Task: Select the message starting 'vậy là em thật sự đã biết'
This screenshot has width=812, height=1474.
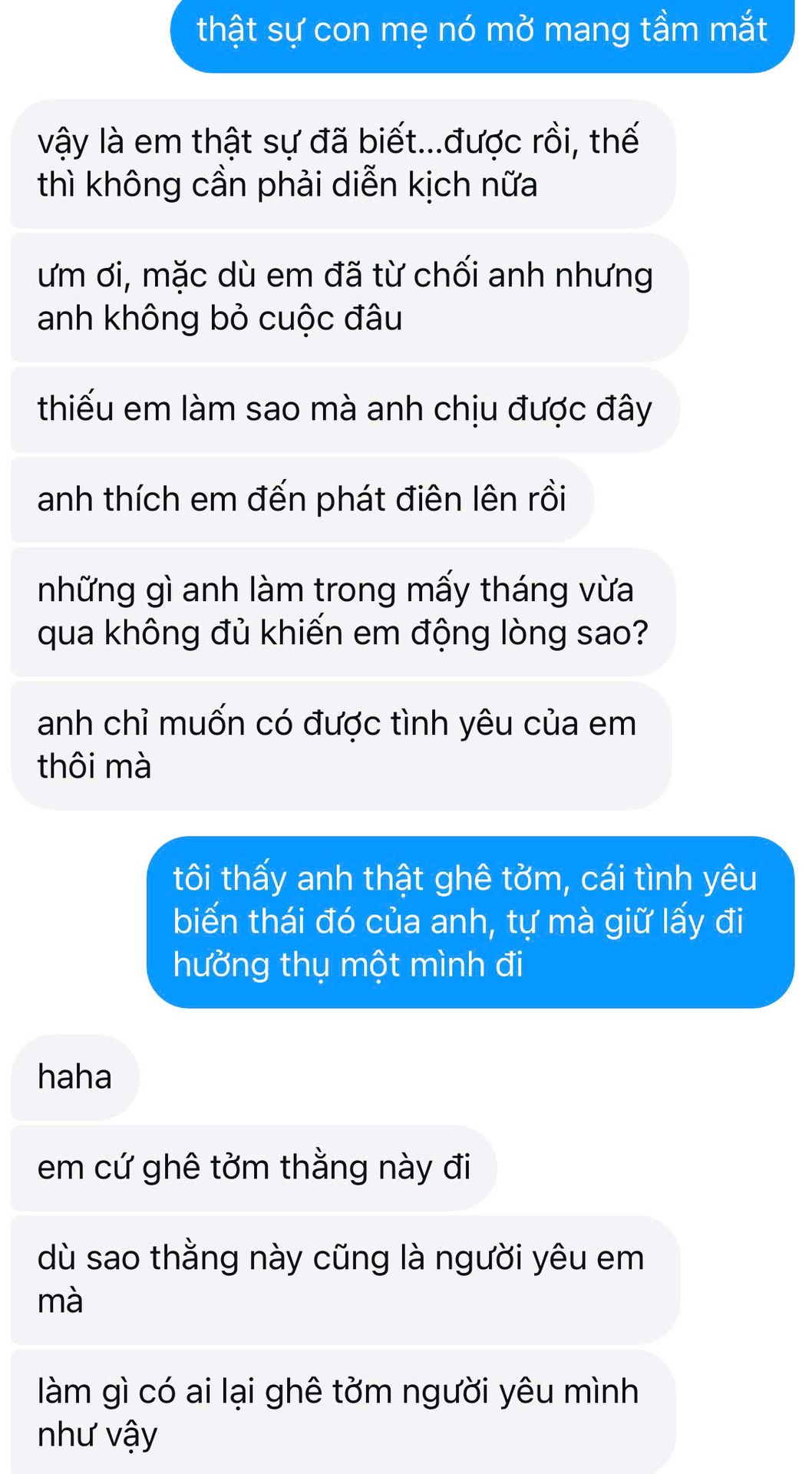Action: (x=343, y=164)
